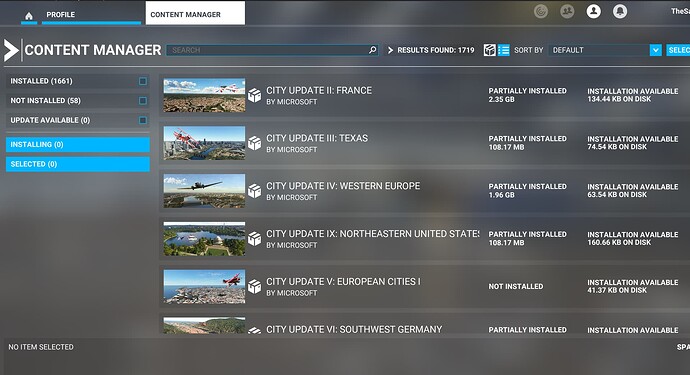
Task: Open the user profile avatar icon
Action: pyautogui.click(x=594, y=11)
